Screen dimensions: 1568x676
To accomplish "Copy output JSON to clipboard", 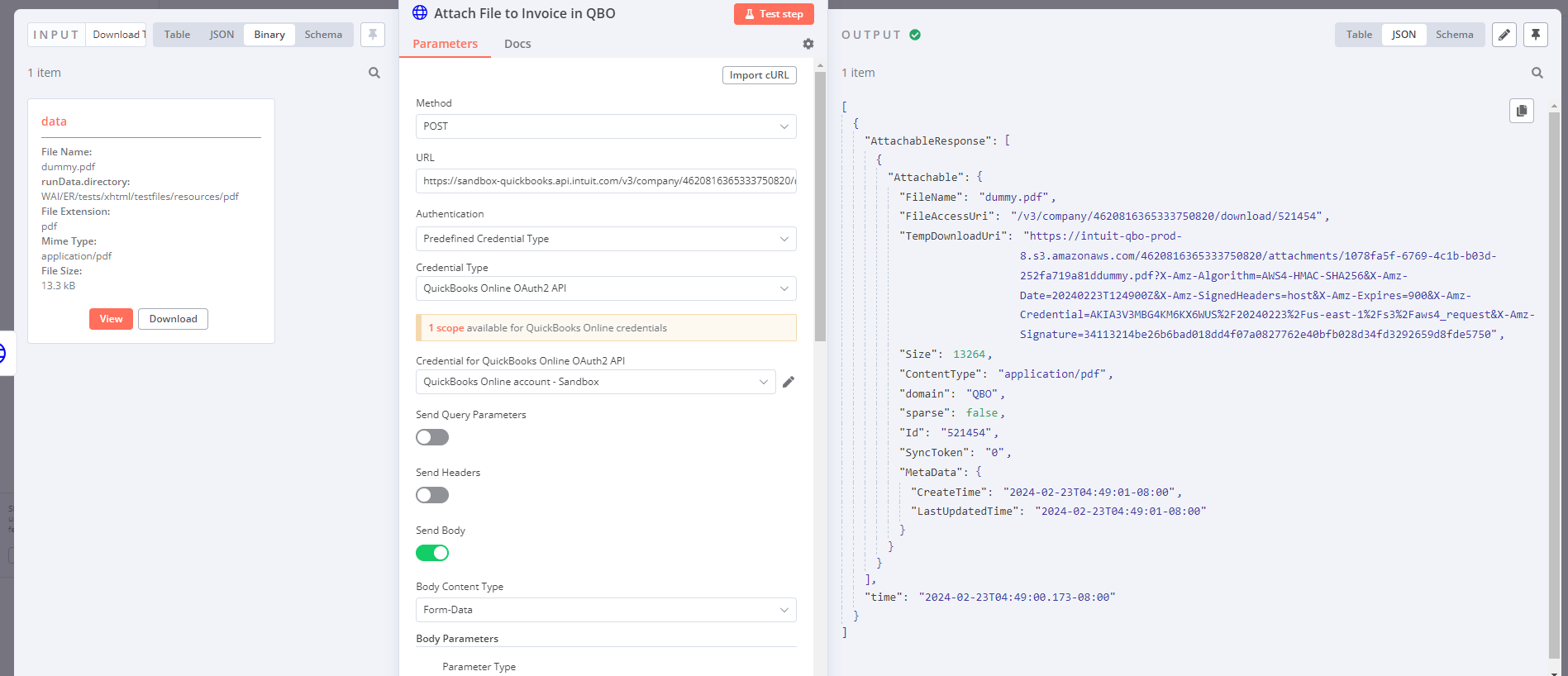I will [1522, 111].
